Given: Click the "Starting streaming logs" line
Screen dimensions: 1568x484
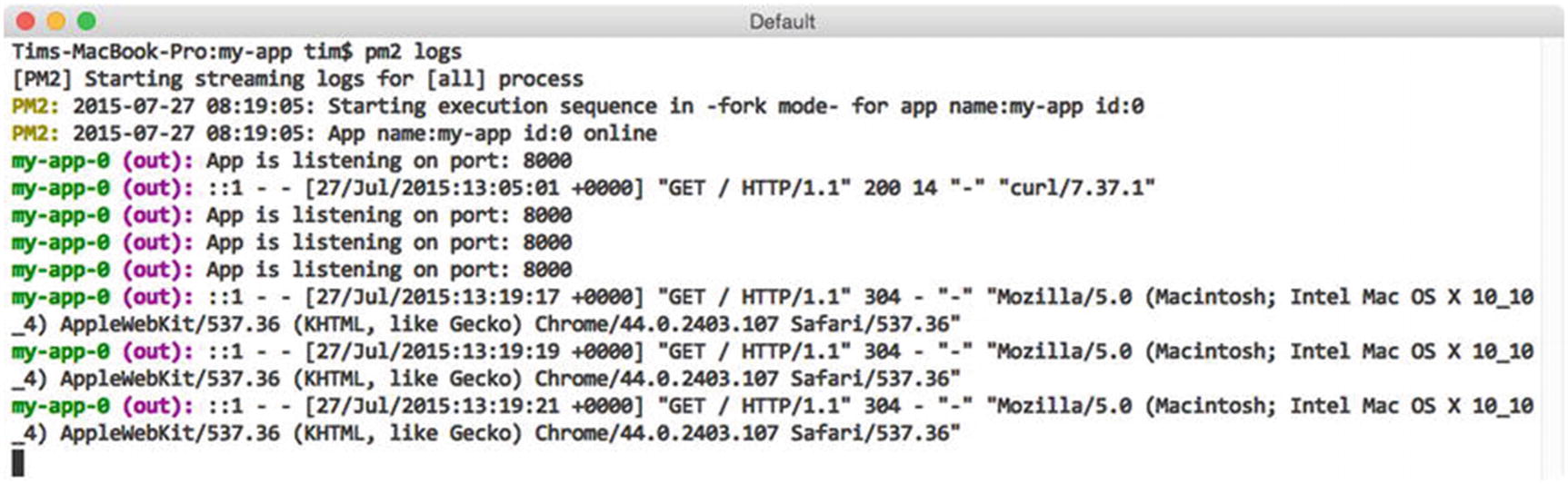Looking at the screenshot, I should click(297, 79).
